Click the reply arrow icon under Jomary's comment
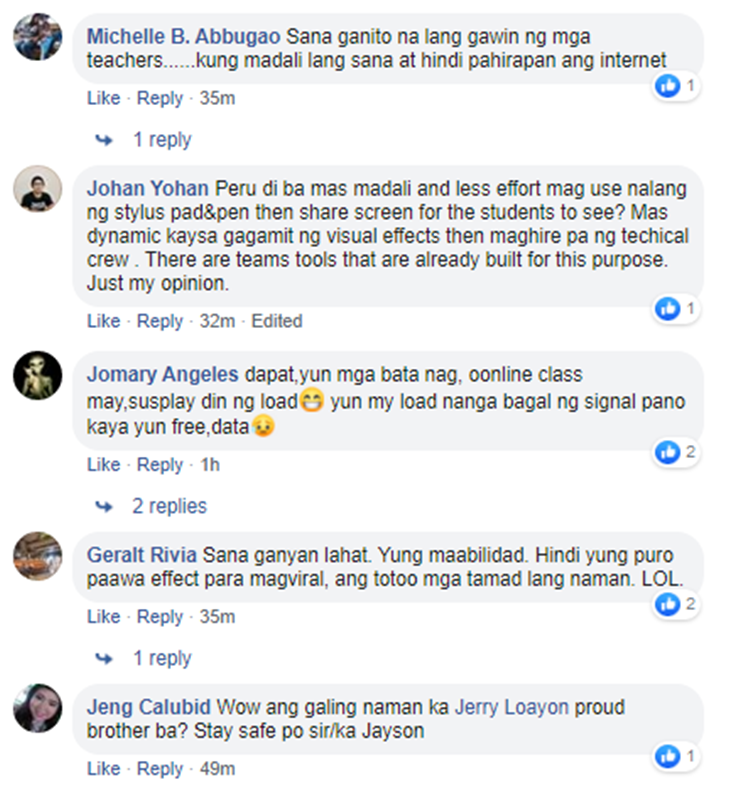 click(104, 507)
